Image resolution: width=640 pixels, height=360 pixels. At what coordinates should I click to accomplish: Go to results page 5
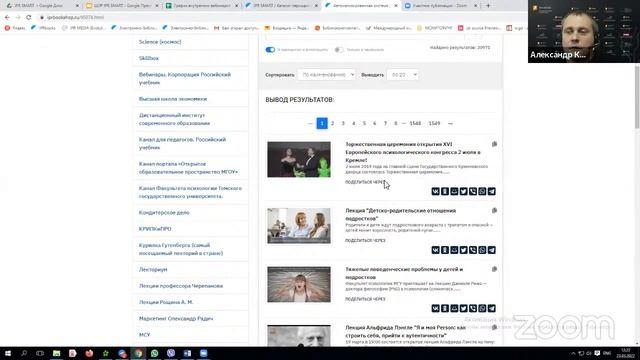tap(364, 123)
